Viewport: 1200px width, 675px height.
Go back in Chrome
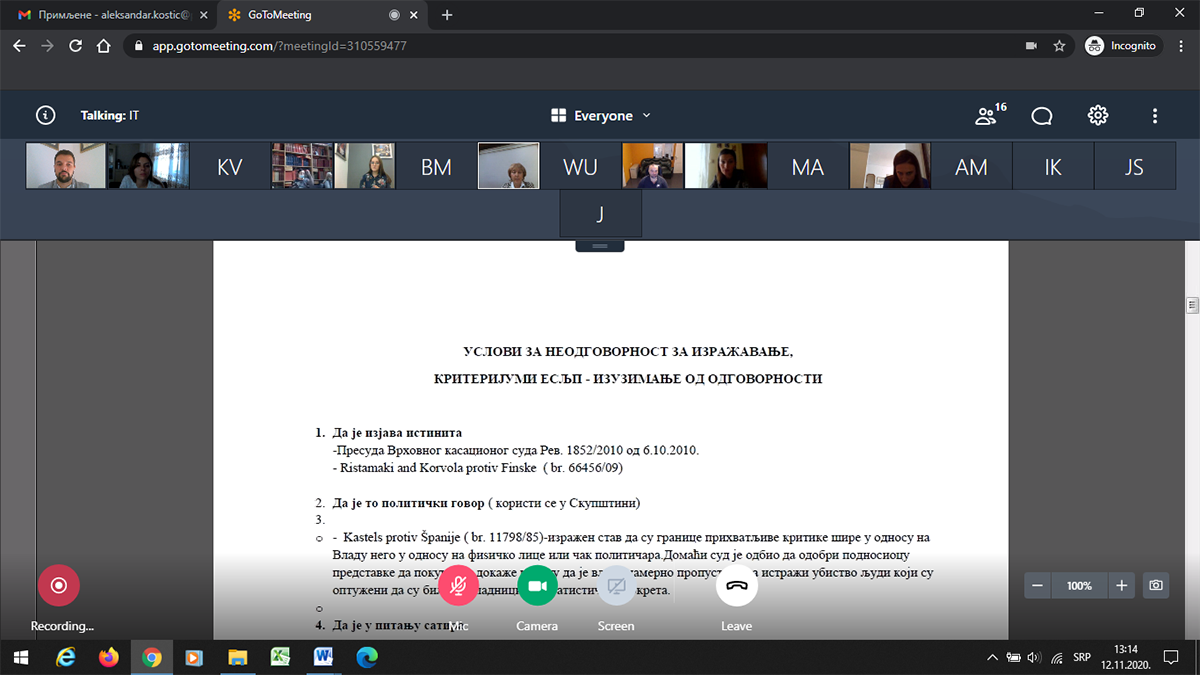pyautogui.click(x=19, y=46)
